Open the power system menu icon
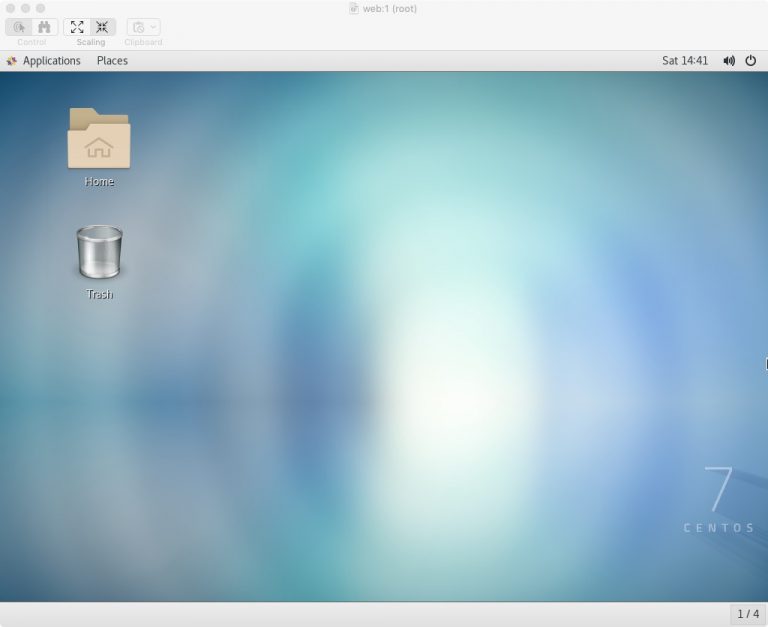Screen dimensions: 768x627 tap(750, 61)
